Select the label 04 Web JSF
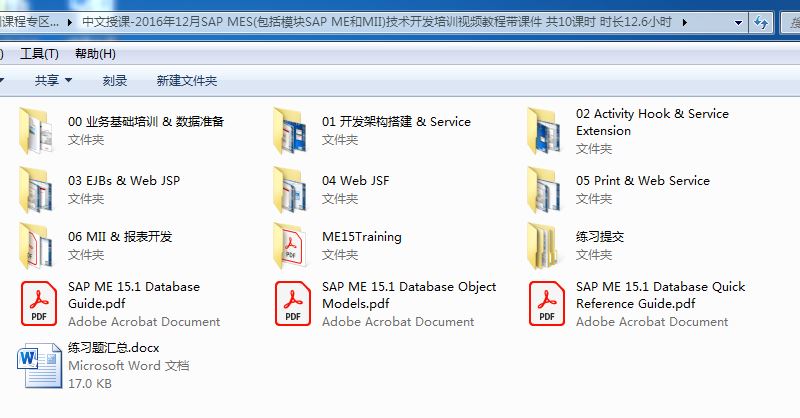 [x=356, y=181]
